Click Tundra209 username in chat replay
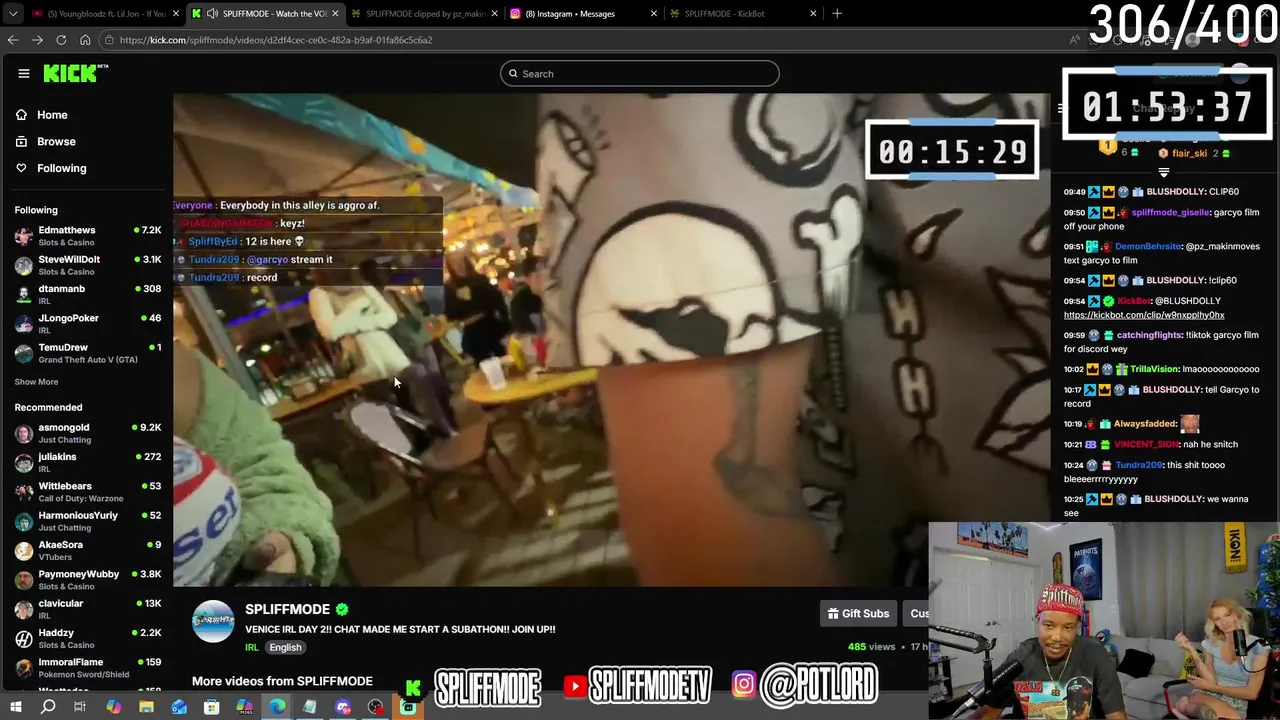Image resolution: width=1280 pixels, height=720 pixels. (1139, 465)
